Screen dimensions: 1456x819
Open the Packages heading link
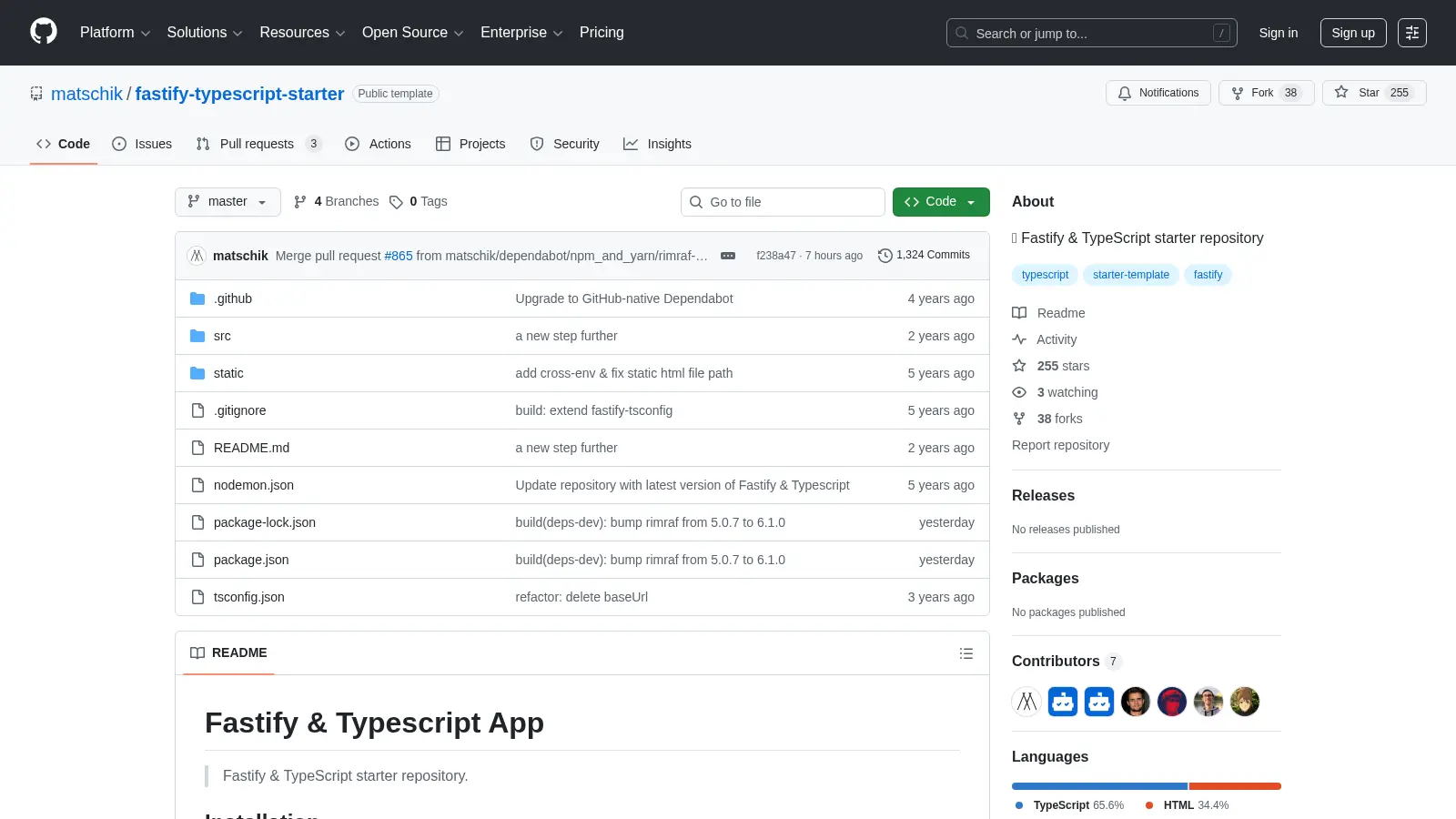click(1045, 579)
